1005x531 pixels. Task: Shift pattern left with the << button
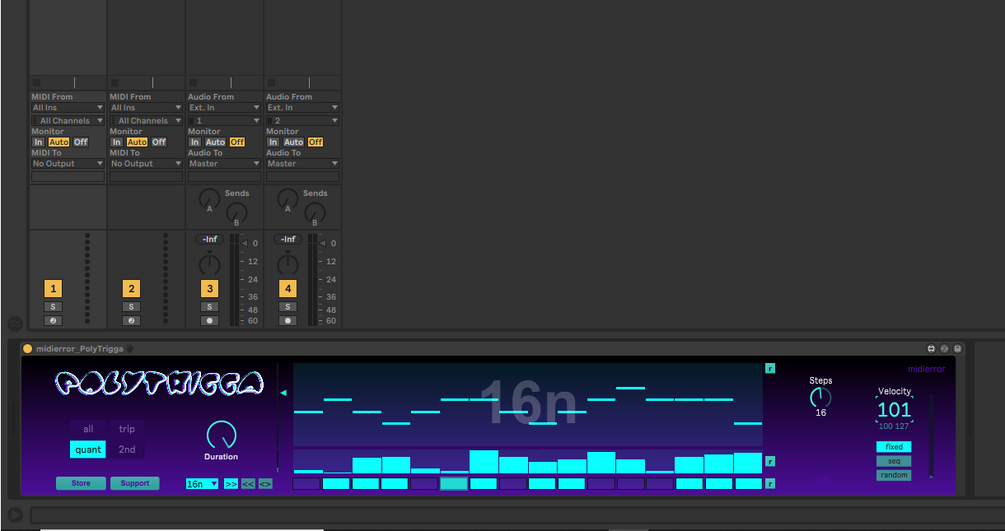click(248, 484)
